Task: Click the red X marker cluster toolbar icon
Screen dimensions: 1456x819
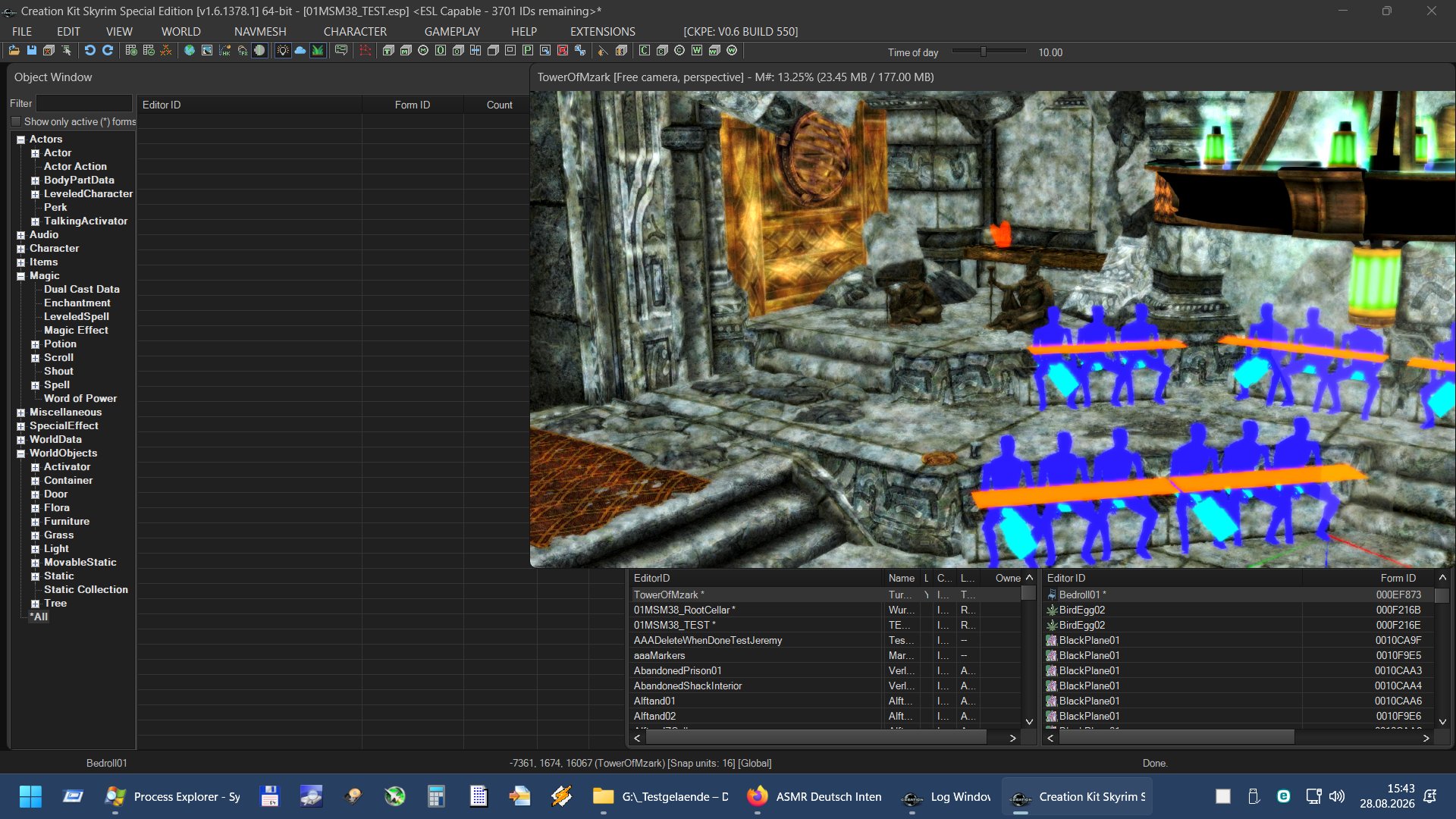Action: [166, 51]
